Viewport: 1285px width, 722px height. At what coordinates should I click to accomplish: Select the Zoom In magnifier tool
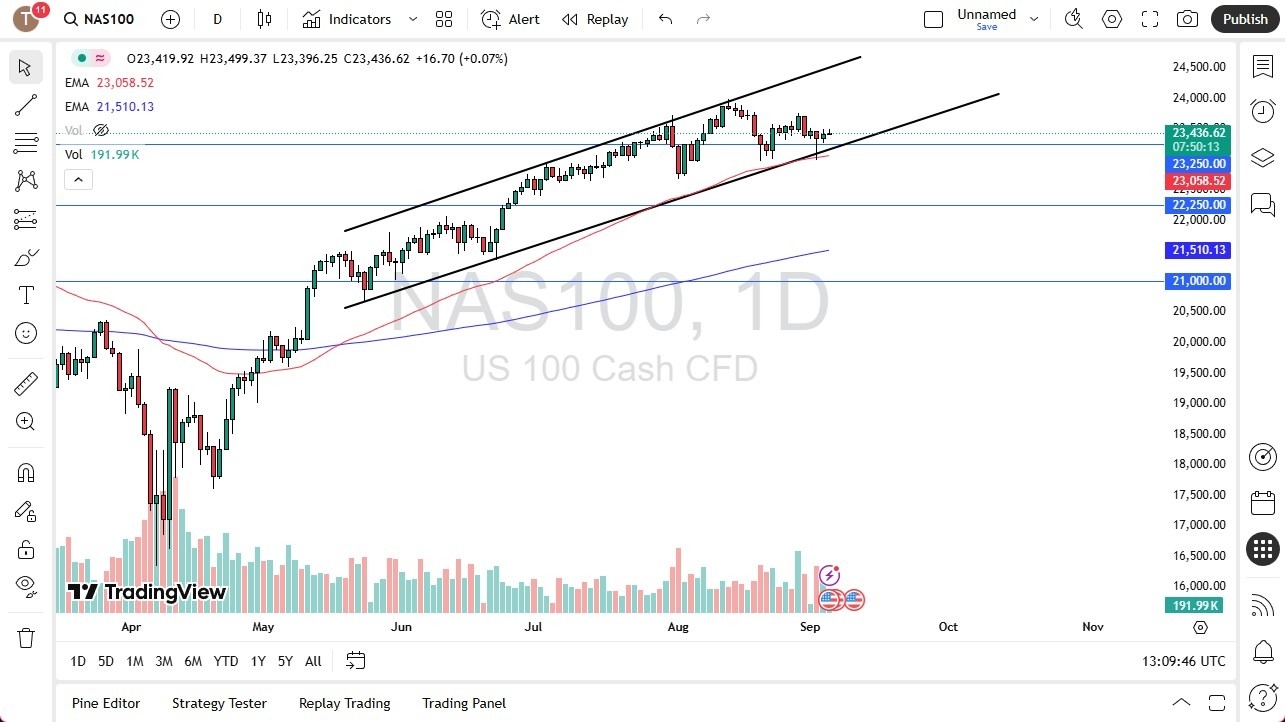pos(25,421)
